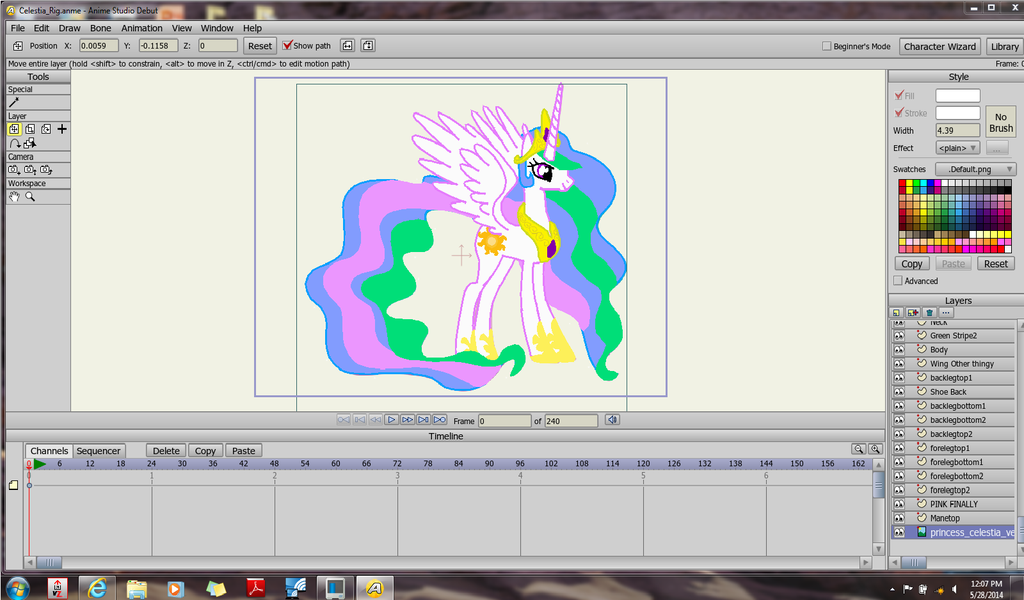Click the Play button

(x=391, y=420)
